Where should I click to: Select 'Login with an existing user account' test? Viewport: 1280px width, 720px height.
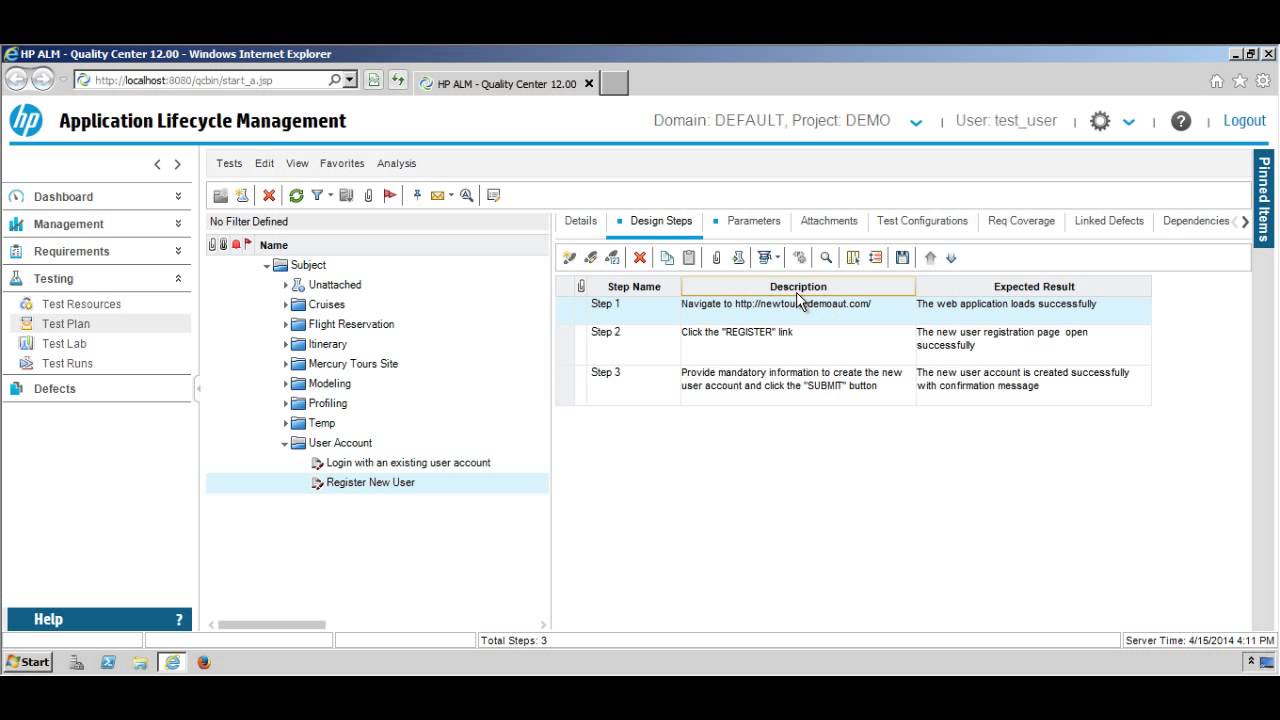pyautogui.click(x=408, y=463)
